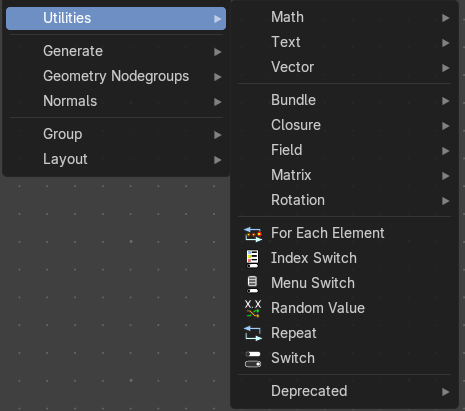The height and width of the screenshot is (411, 465).
Task: Add a Menu Switch node
Action: coord(344,283)
